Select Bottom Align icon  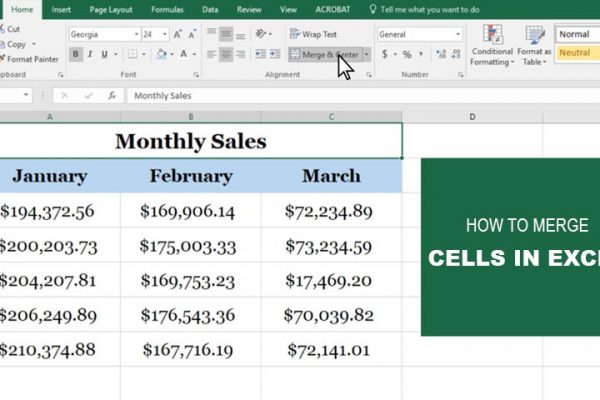[240, 34]
